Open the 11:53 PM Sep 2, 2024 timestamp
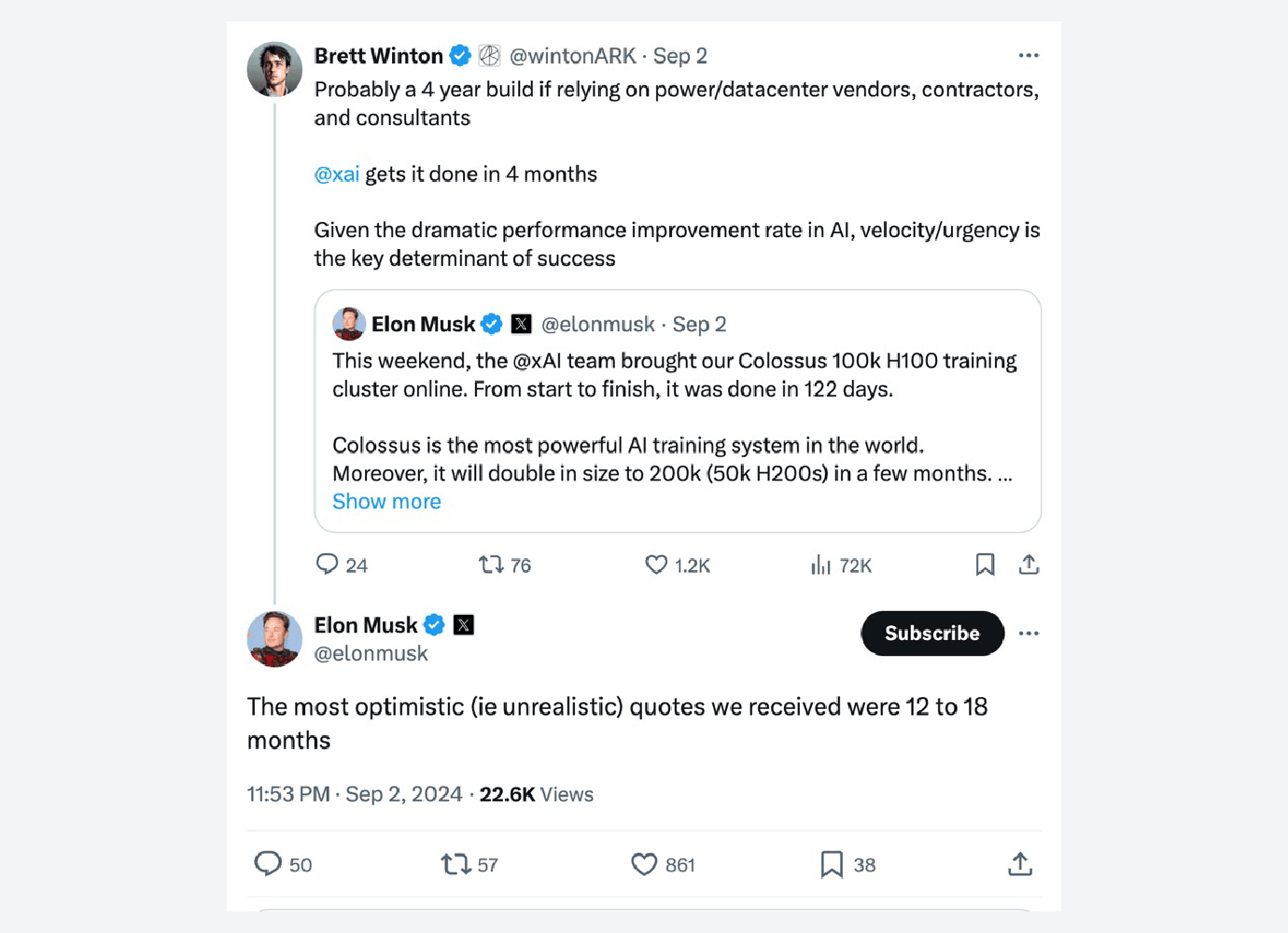 click(355, 794)
